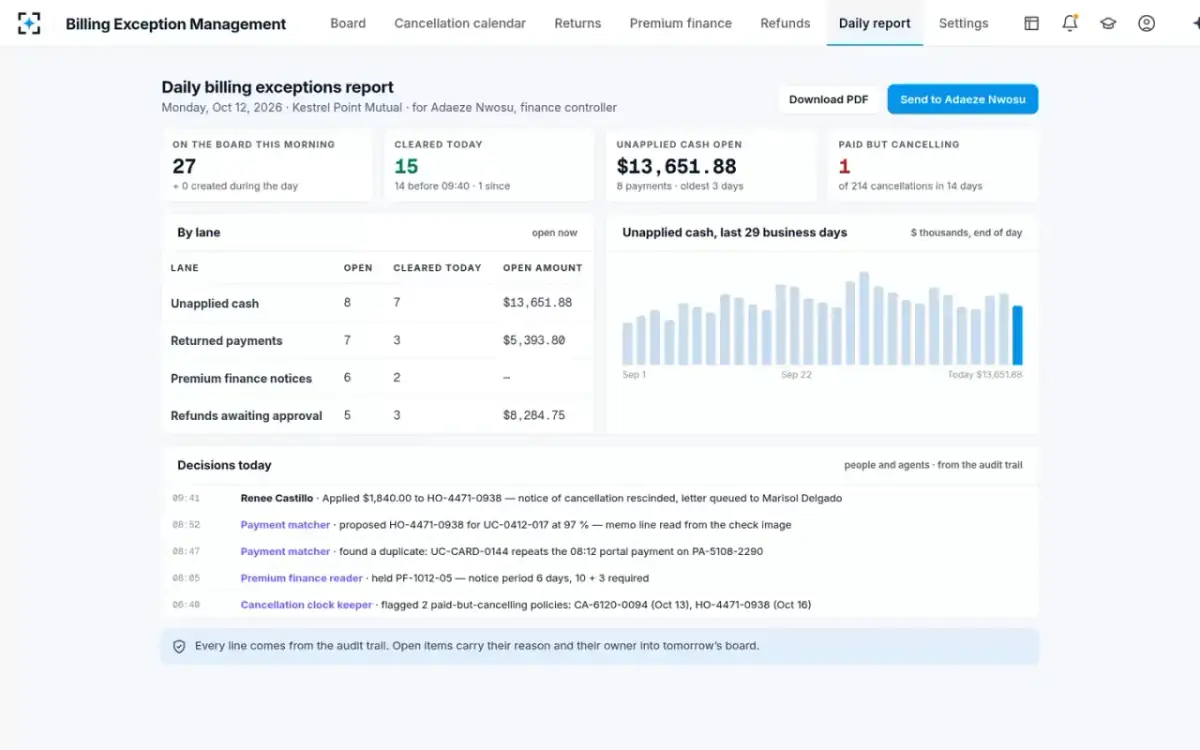Click the Billing Exception Management logo icon
The image size is (1200, 750).
[29, 23]
